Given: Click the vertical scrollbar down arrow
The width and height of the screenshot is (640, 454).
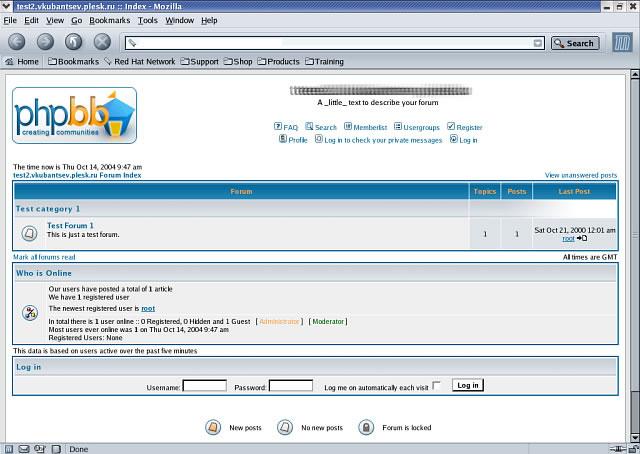Looking at the screenshot, I should (635, 438).
